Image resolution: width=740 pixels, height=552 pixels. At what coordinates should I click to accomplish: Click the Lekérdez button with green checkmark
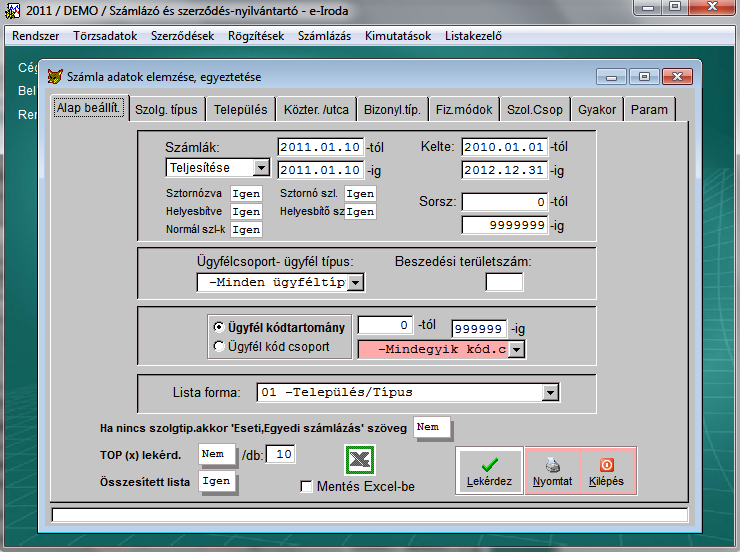click(x=489, y=470)
